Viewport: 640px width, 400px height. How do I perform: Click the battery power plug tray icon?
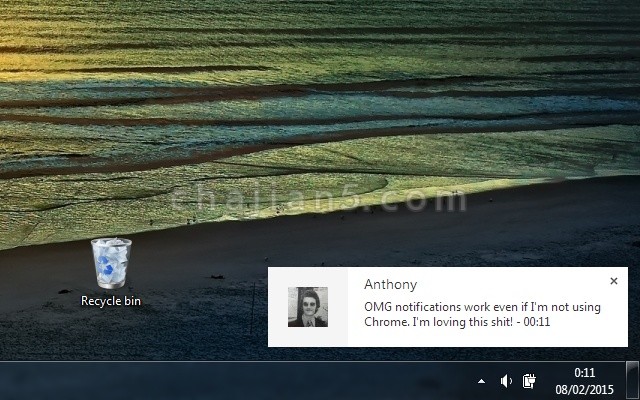(x=529, y=381)
